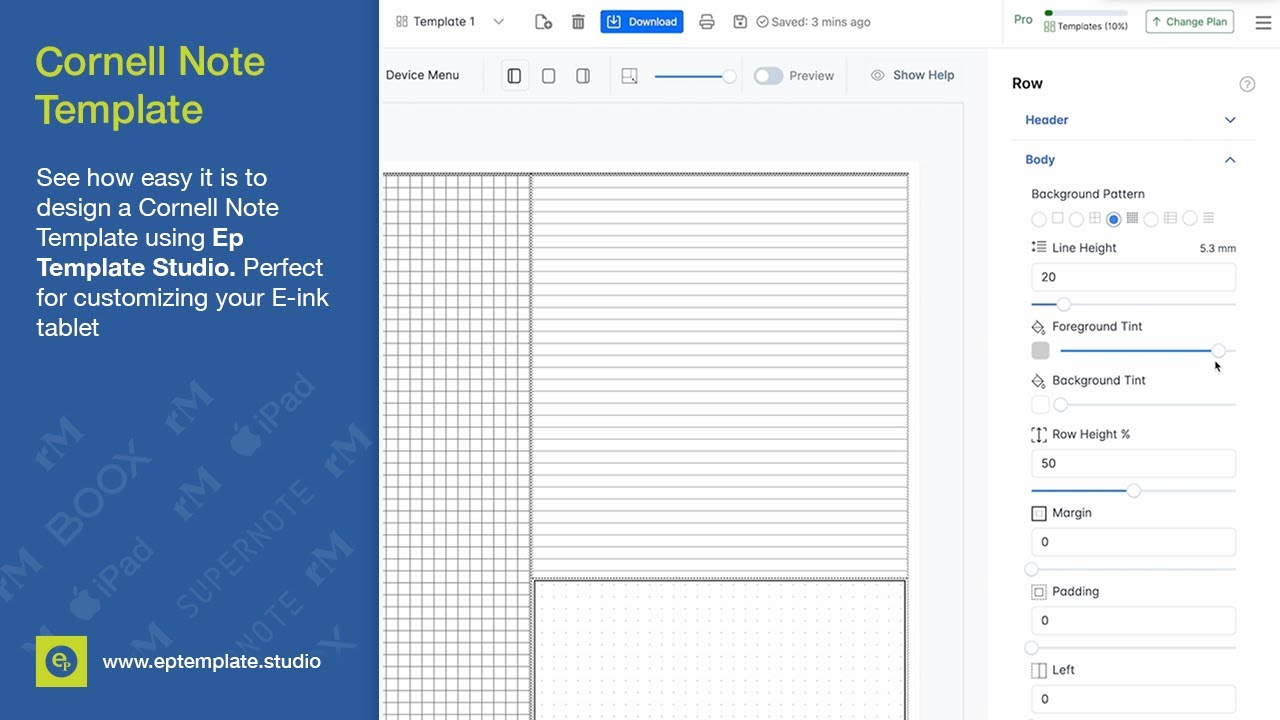The height and width of the screenshot is (720, 1280).
Task: Select the horizontal lines pattern radio
Action: tap(1189, 218)
